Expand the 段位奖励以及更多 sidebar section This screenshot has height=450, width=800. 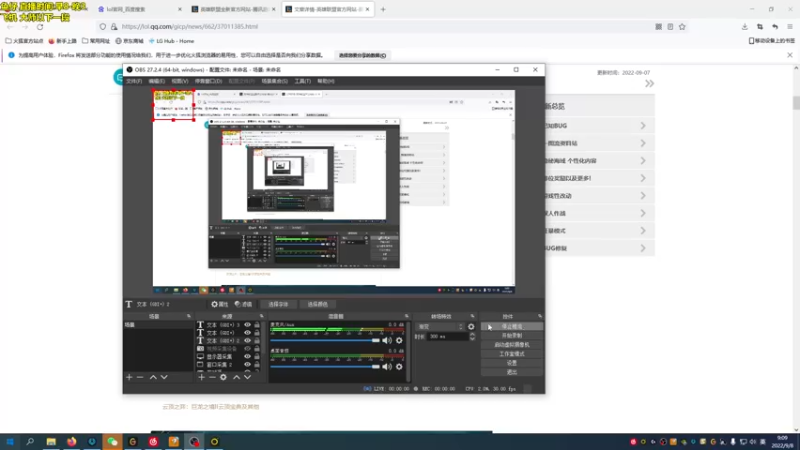(x=643, y=178)
